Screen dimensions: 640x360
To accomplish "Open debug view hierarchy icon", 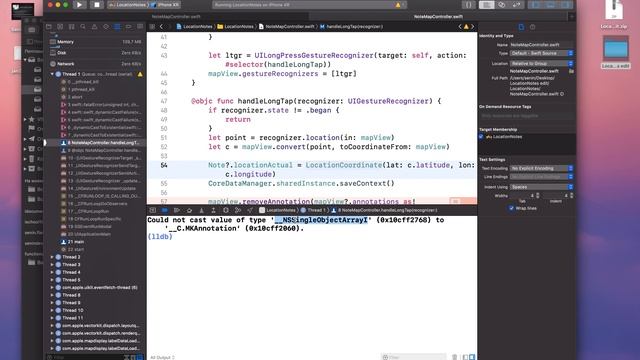I will (x=226, y=210).
